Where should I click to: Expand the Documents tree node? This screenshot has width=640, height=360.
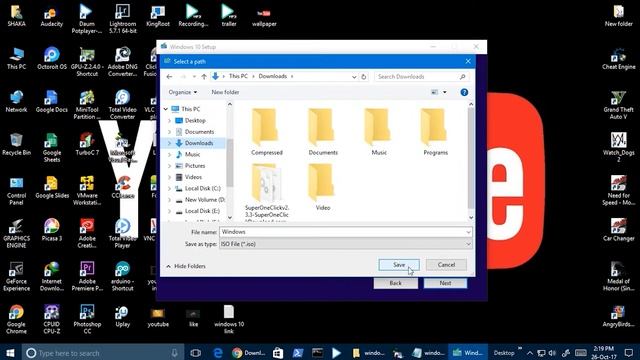[x=169, y=132]
